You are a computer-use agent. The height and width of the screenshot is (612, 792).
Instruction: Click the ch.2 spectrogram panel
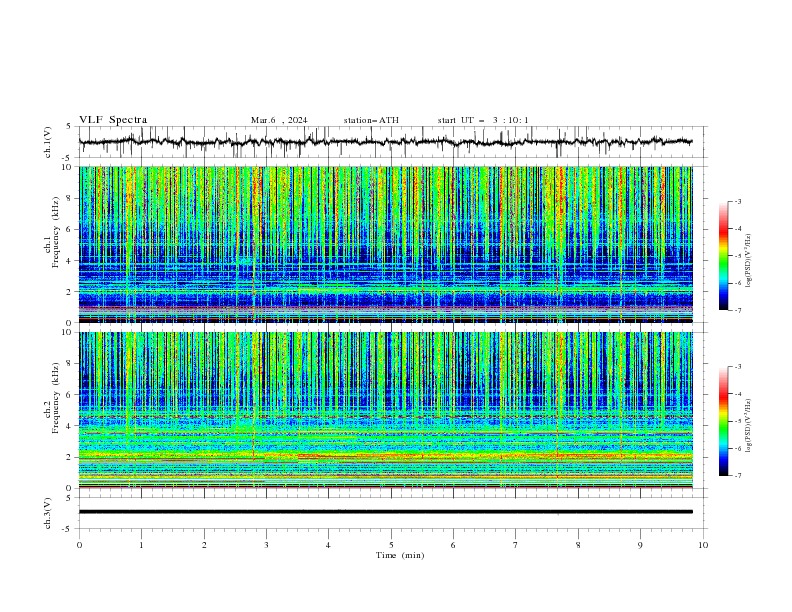point(386,410)
